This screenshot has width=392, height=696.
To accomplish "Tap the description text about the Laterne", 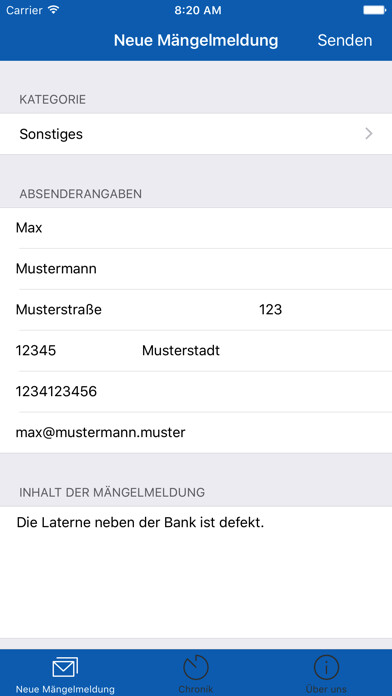I will click(140, 522).
